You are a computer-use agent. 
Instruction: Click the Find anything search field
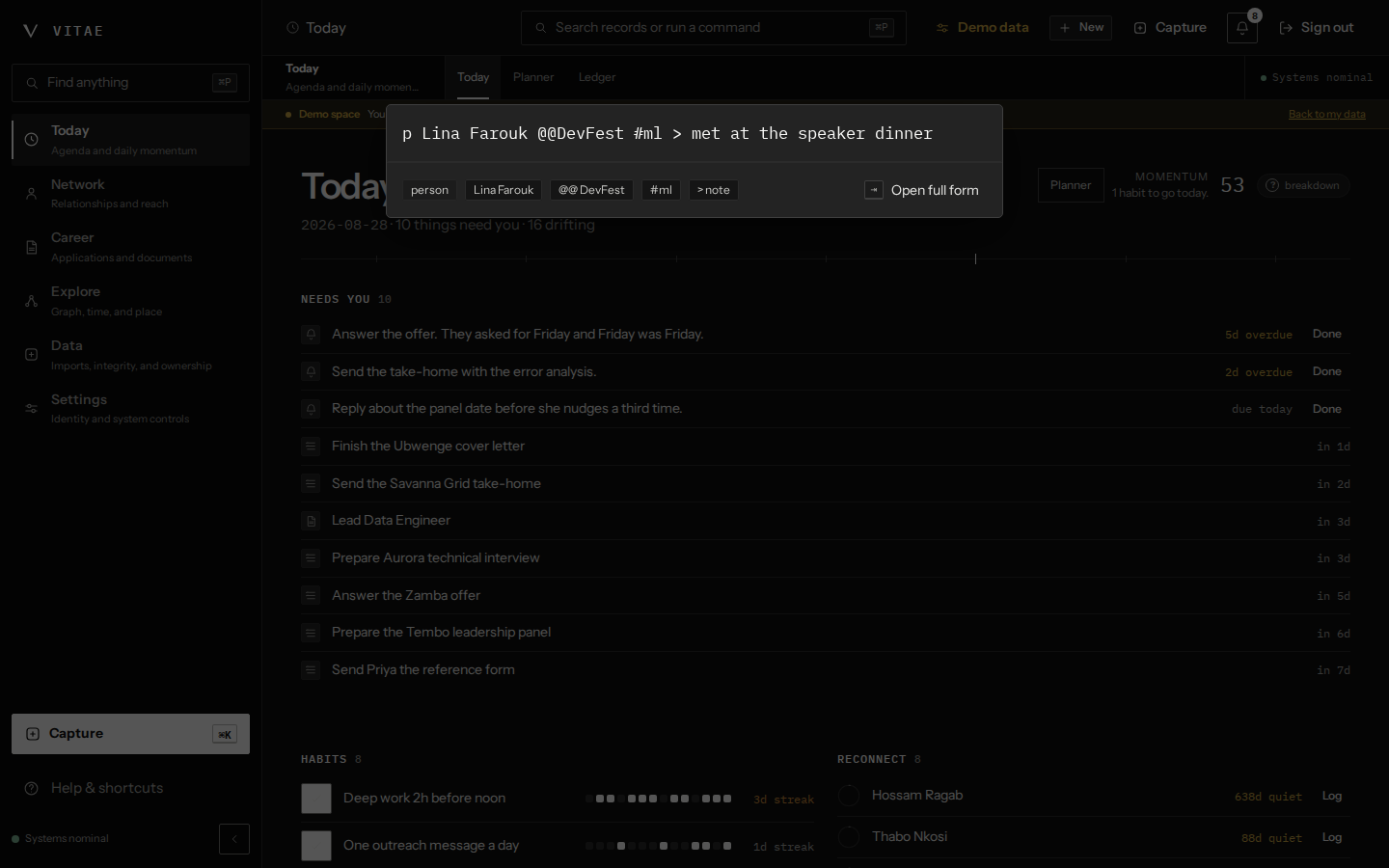click(130, 83)
